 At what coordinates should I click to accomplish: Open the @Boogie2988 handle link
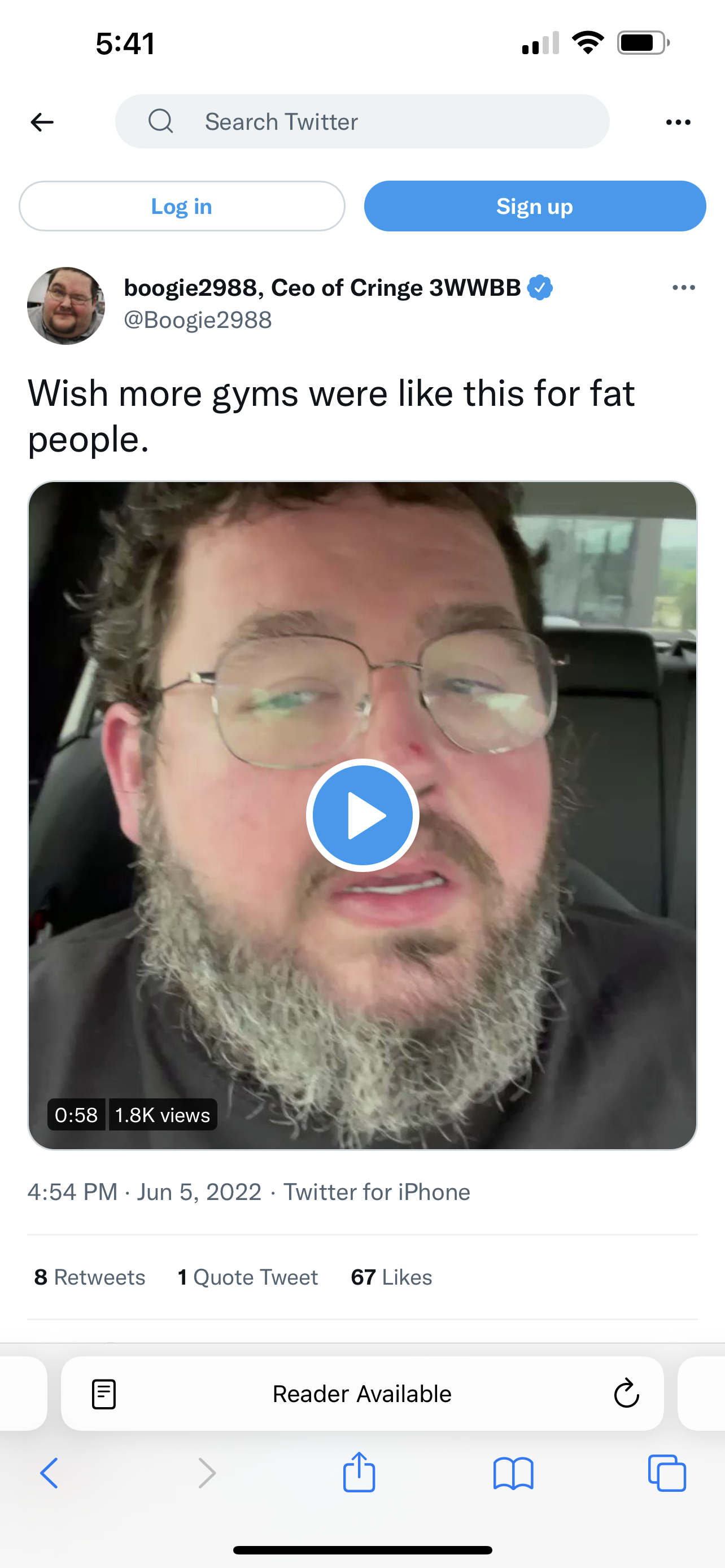(198, 320)
